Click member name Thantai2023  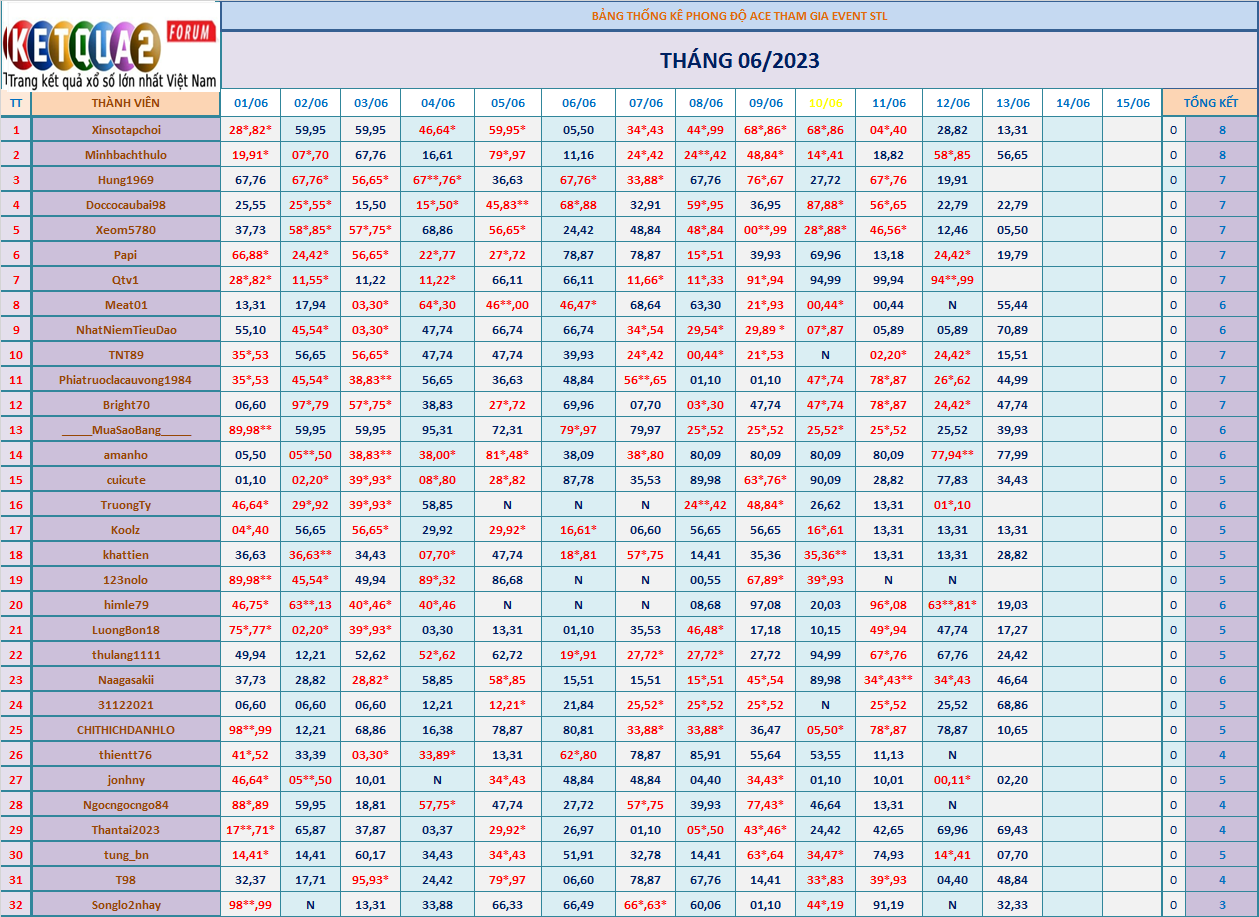point(125,830)
